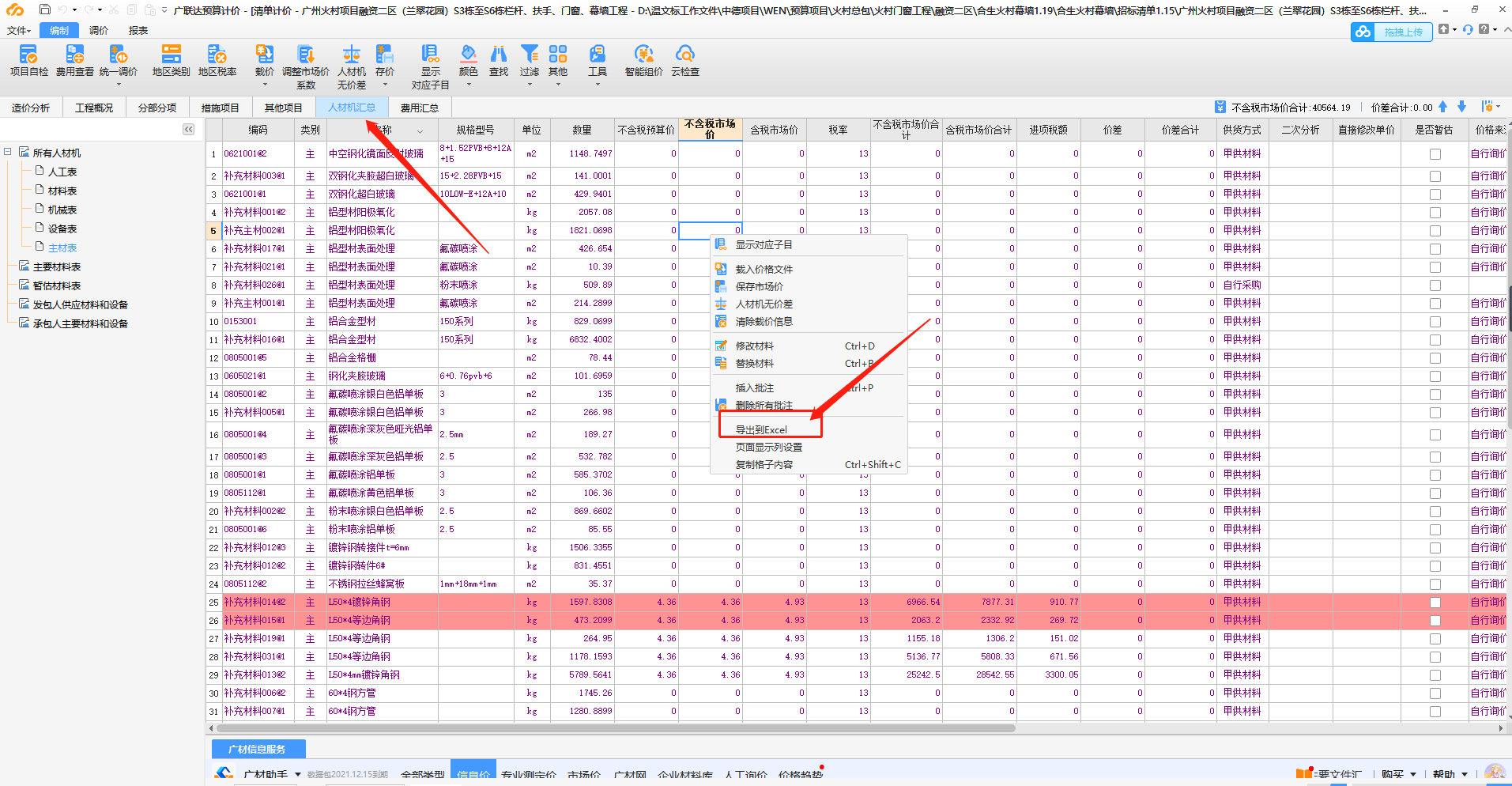Click the 工具 toolbar icon
The image size is (1512, 786).
tap(598, 54)
